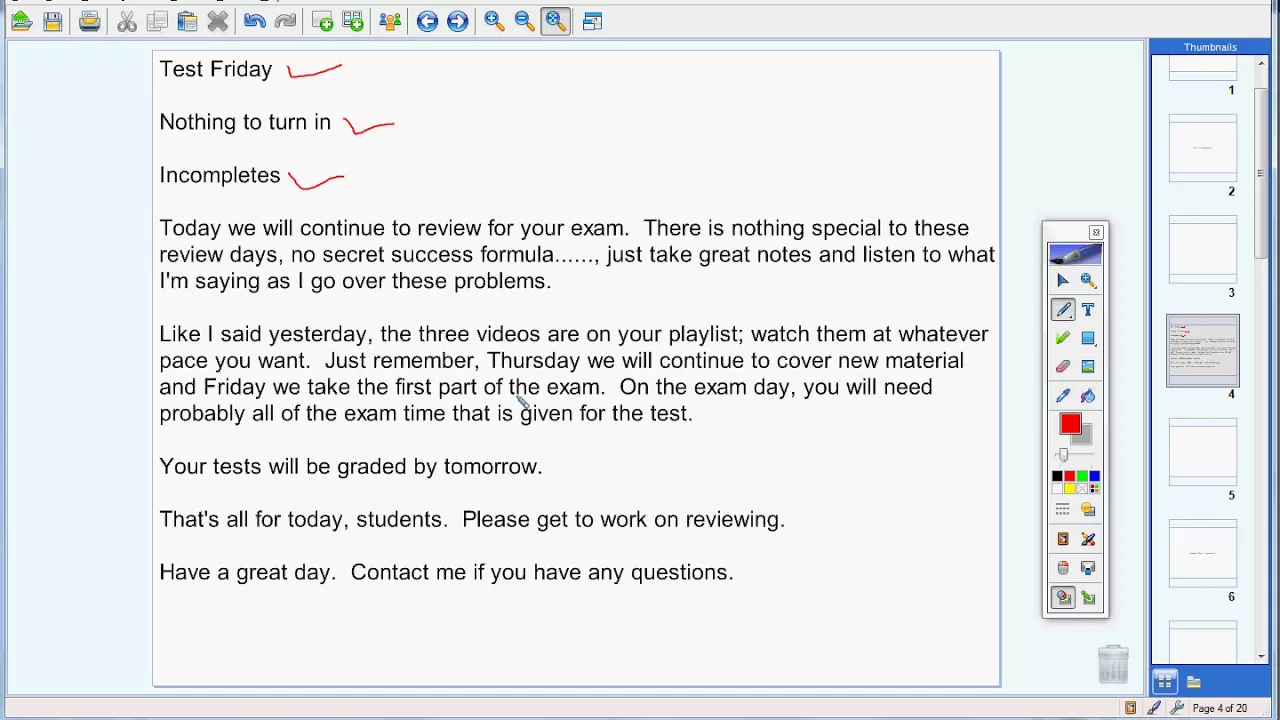Select the toolbox magnifier tool
Viewport: 1280px width, 720px height.
[1088, 281]
